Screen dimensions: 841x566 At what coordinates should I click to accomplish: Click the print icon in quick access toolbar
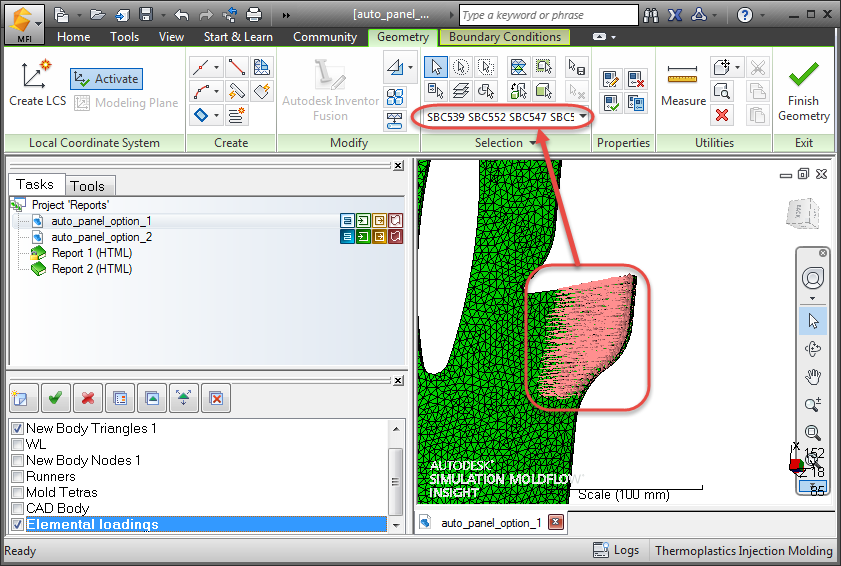(x=254, y=14)
